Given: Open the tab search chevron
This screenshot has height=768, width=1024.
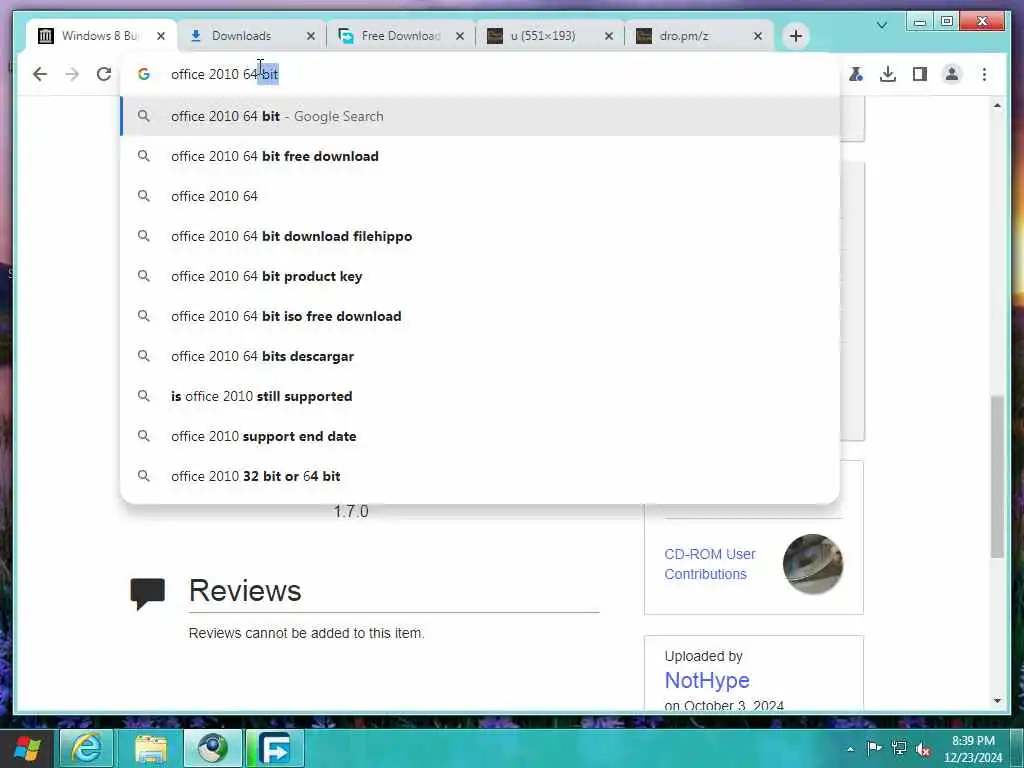Looking at the screenshot, I should pos(882,25).
